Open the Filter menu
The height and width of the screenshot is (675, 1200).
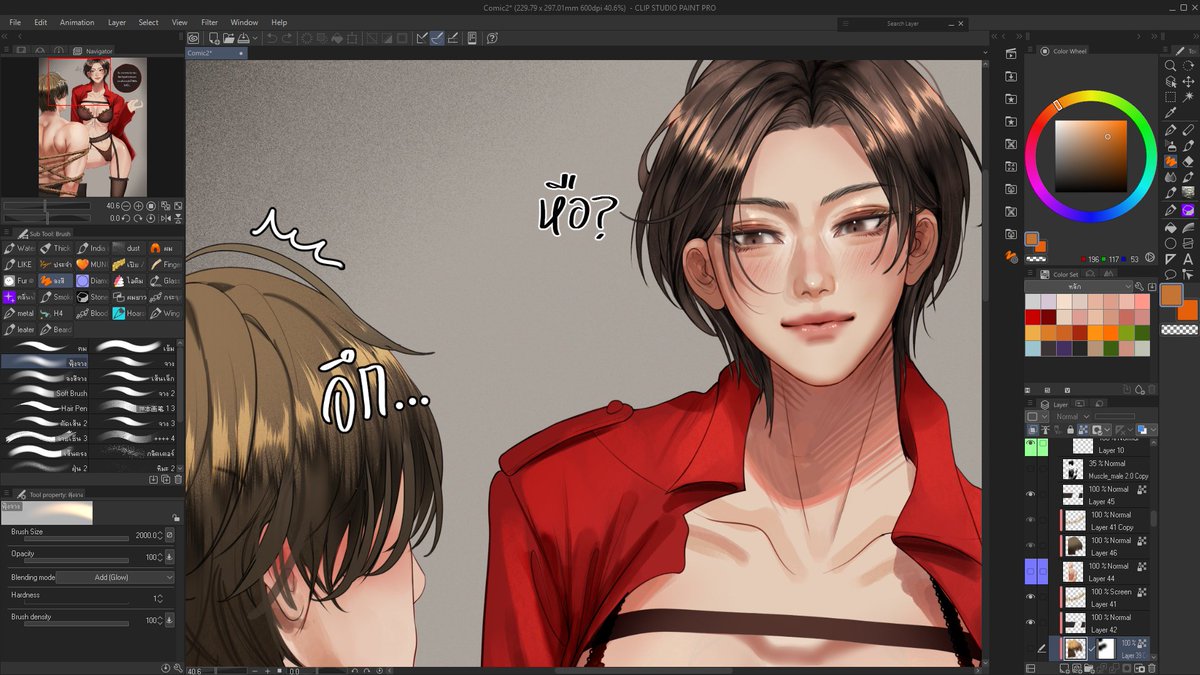coord(209,22)
